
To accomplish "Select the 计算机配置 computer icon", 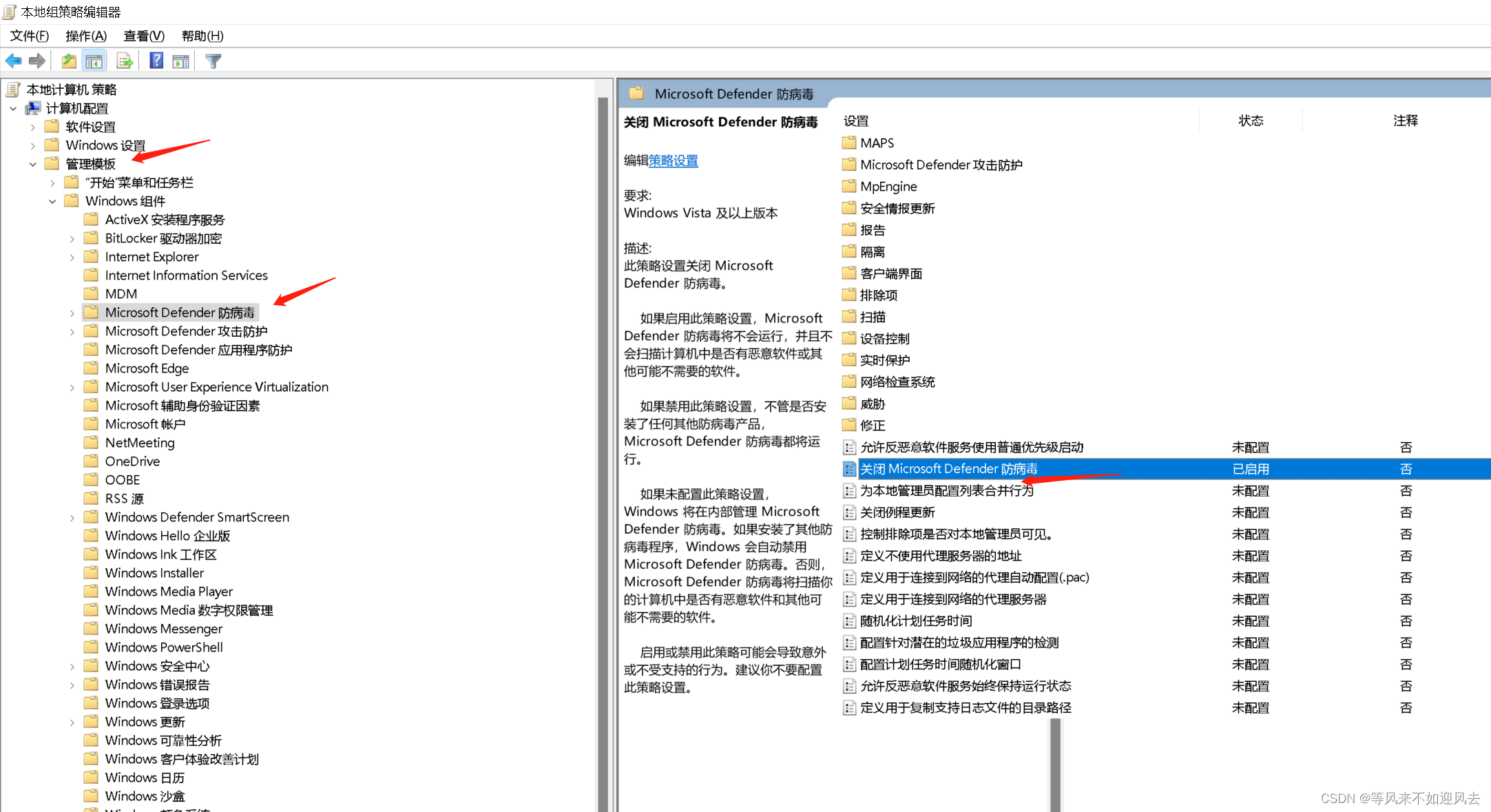I will coord(33,108).
